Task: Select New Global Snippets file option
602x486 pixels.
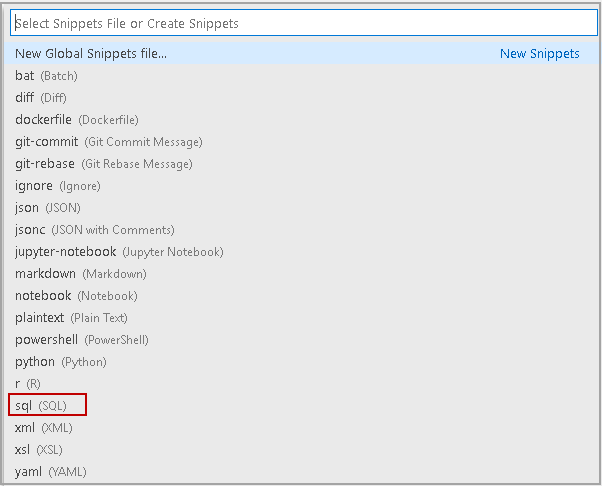Action: coord(91,54)
